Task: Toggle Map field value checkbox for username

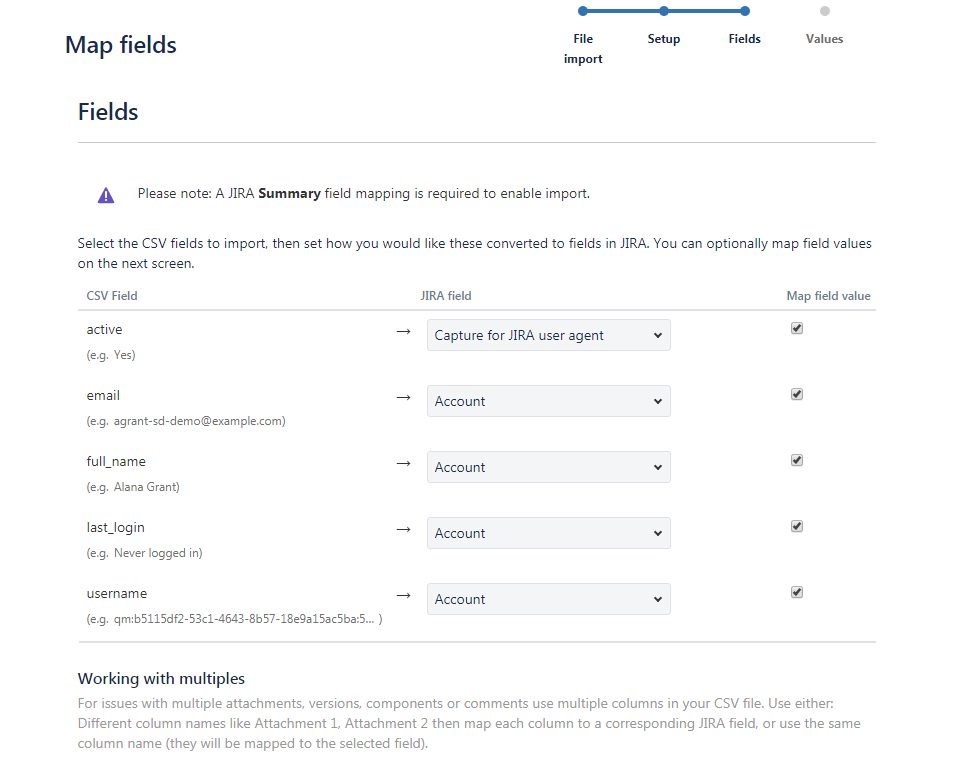Action: coord(797,592)
